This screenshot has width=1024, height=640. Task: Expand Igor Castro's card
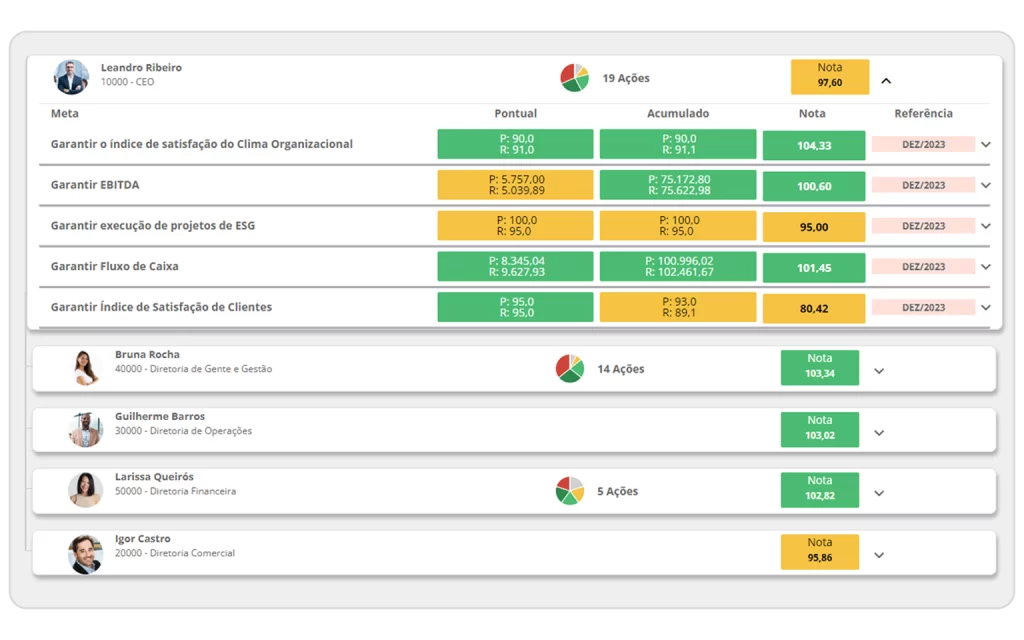879,556
